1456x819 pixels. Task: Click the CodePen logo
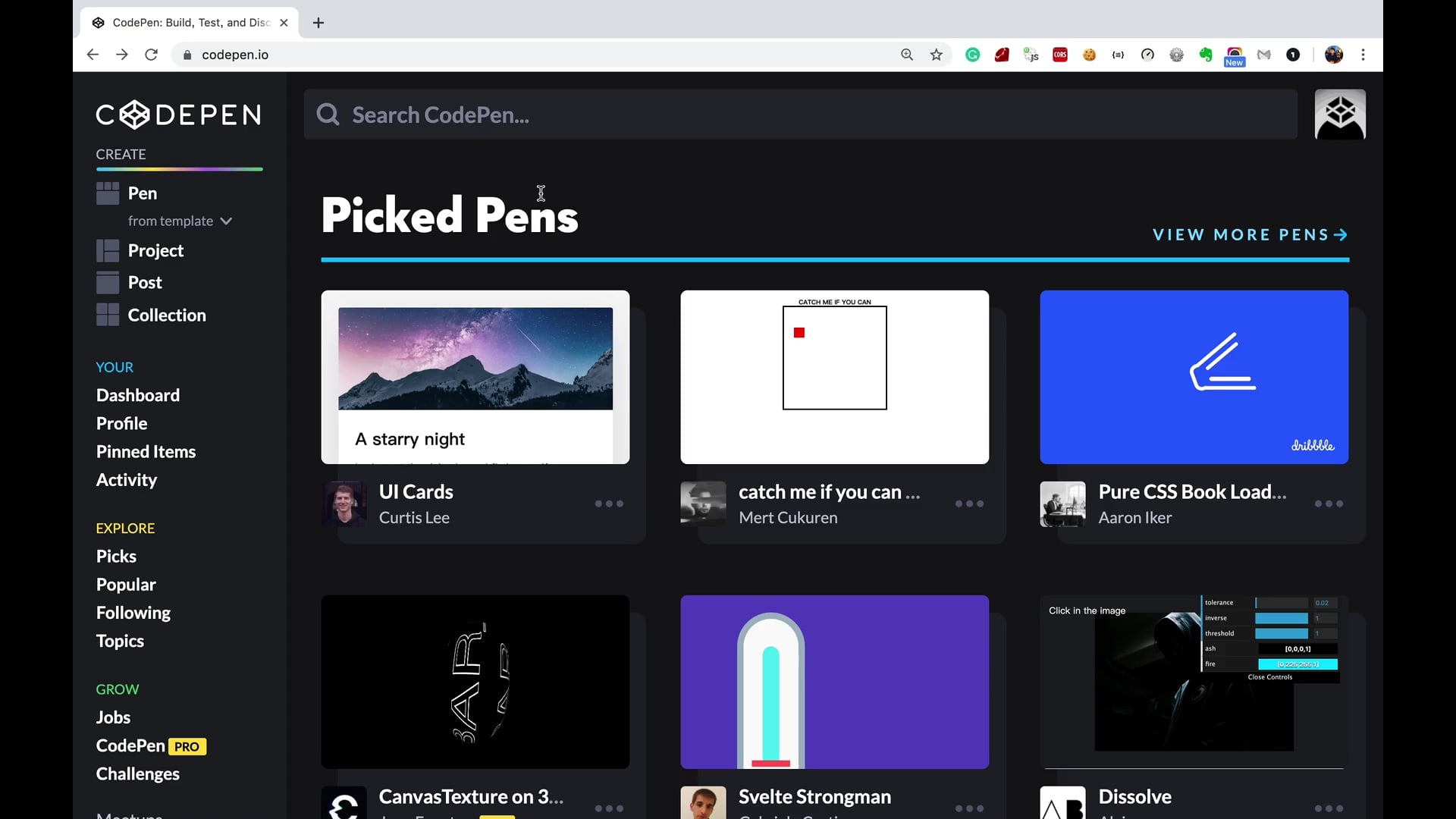pos(178,115)
